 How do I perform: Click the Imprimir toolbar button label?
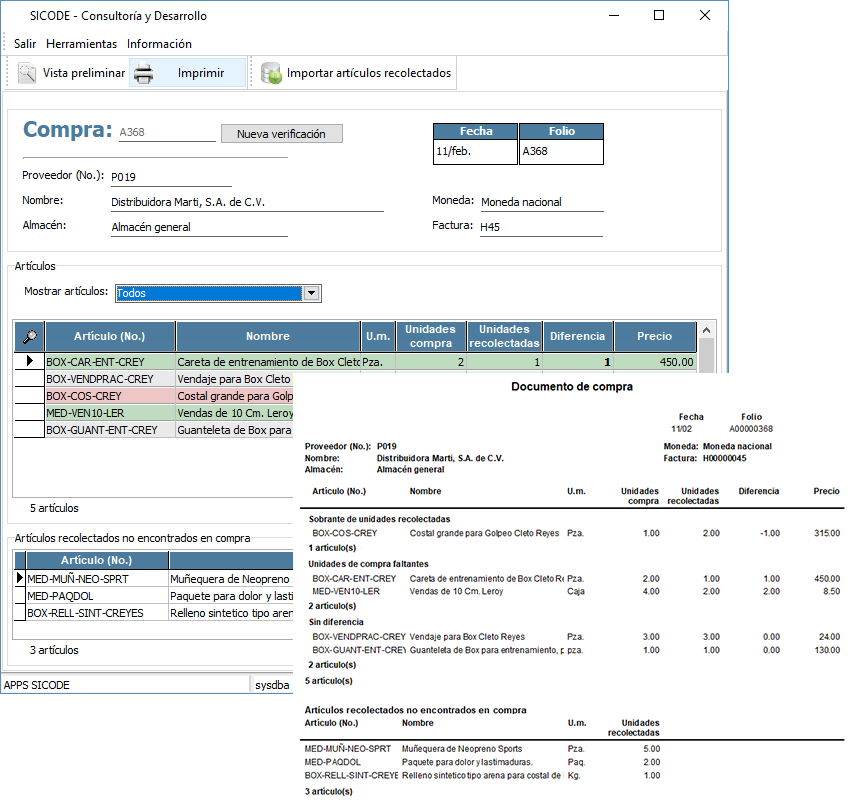click(x=201, y=73)
